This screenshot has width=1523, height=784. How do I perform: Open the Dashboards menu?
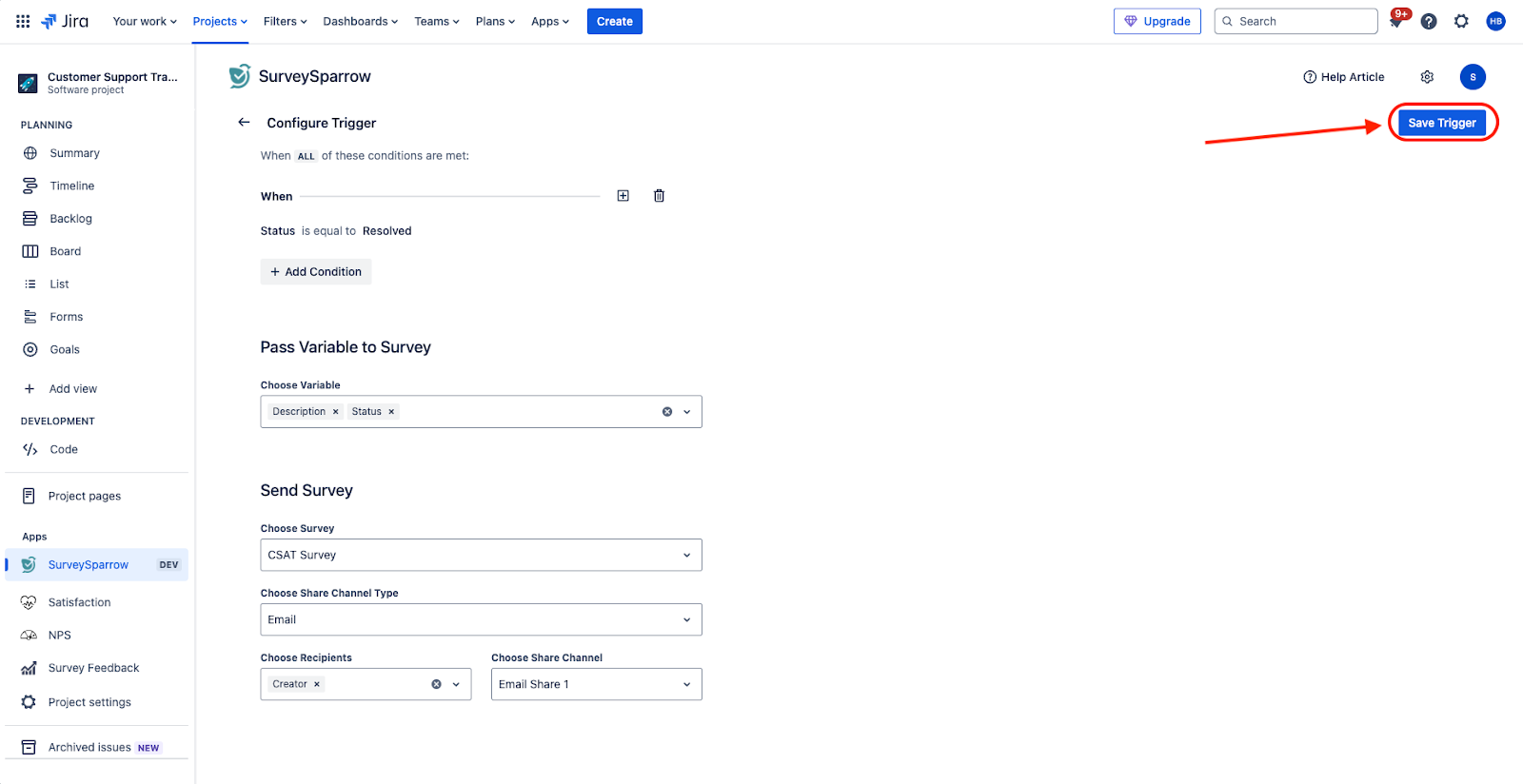tap(360, 21)
